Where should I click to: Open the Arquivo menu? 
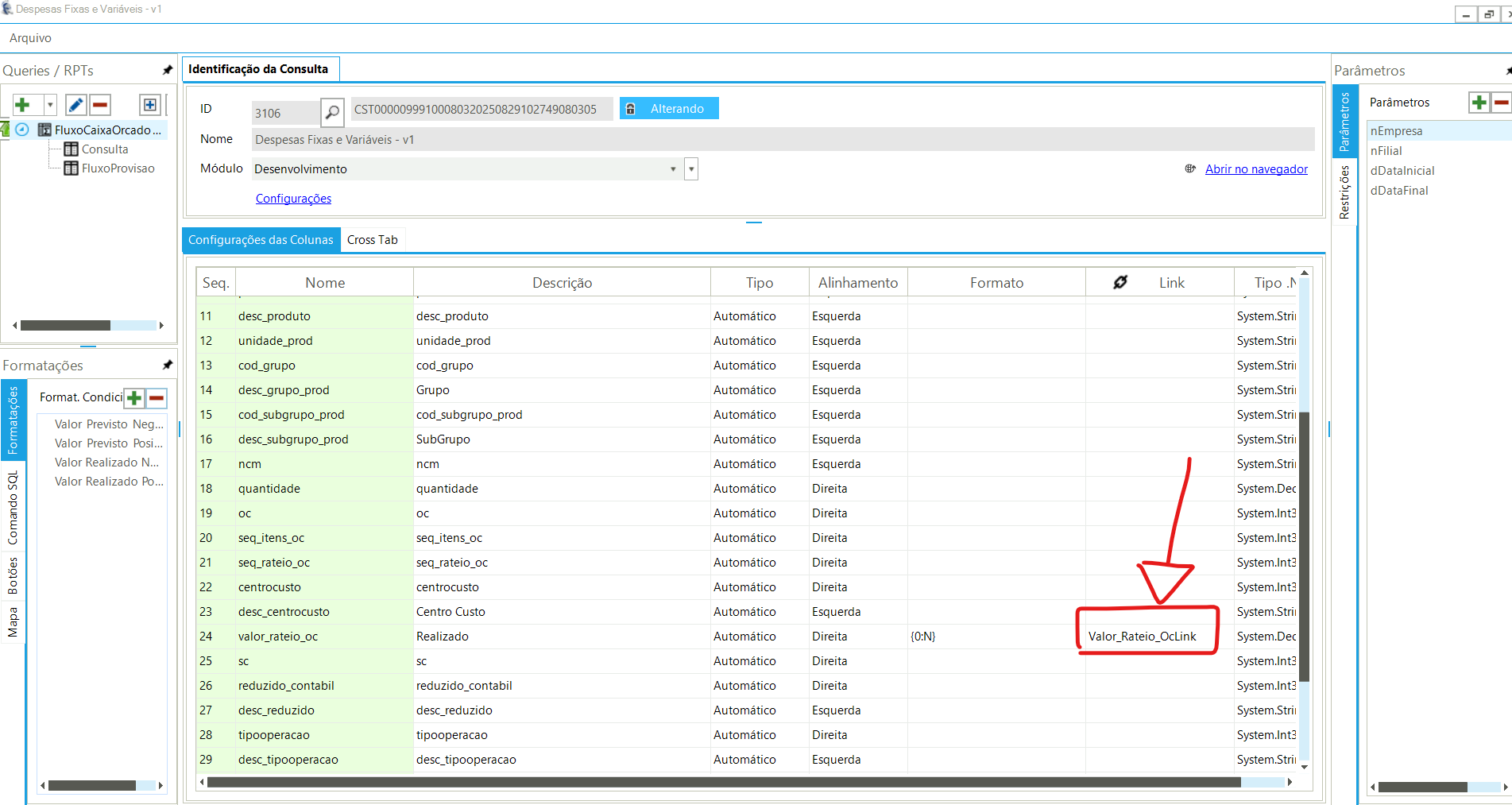click(30, 38)
